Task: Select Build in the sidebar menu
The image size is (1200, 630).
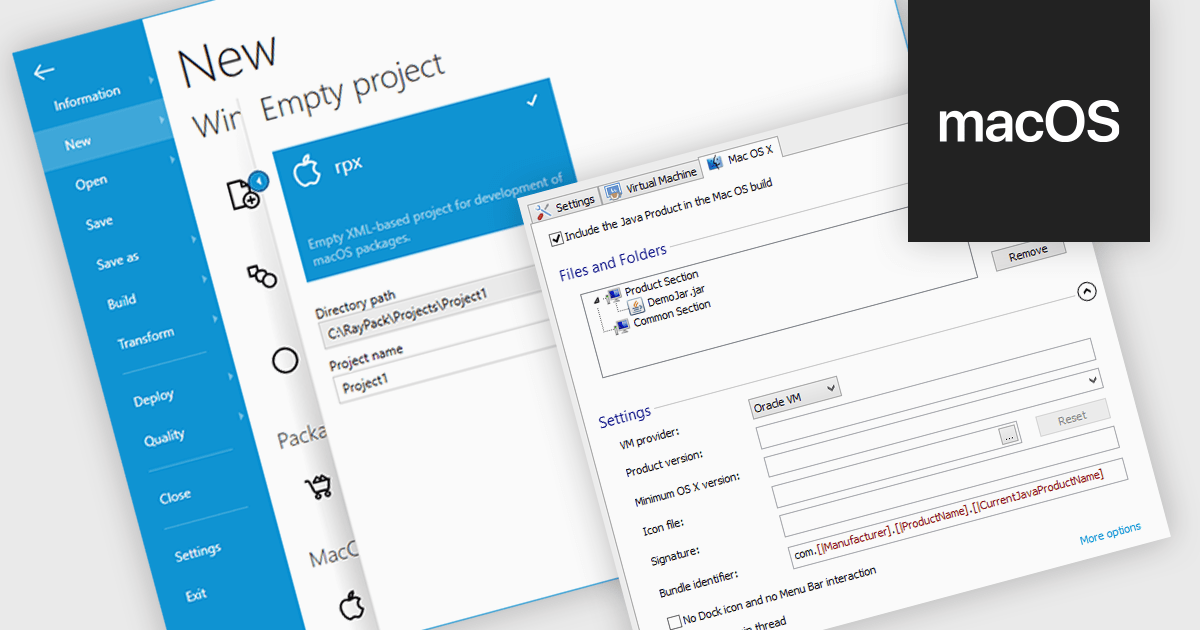Action: [x=121, y=302]
